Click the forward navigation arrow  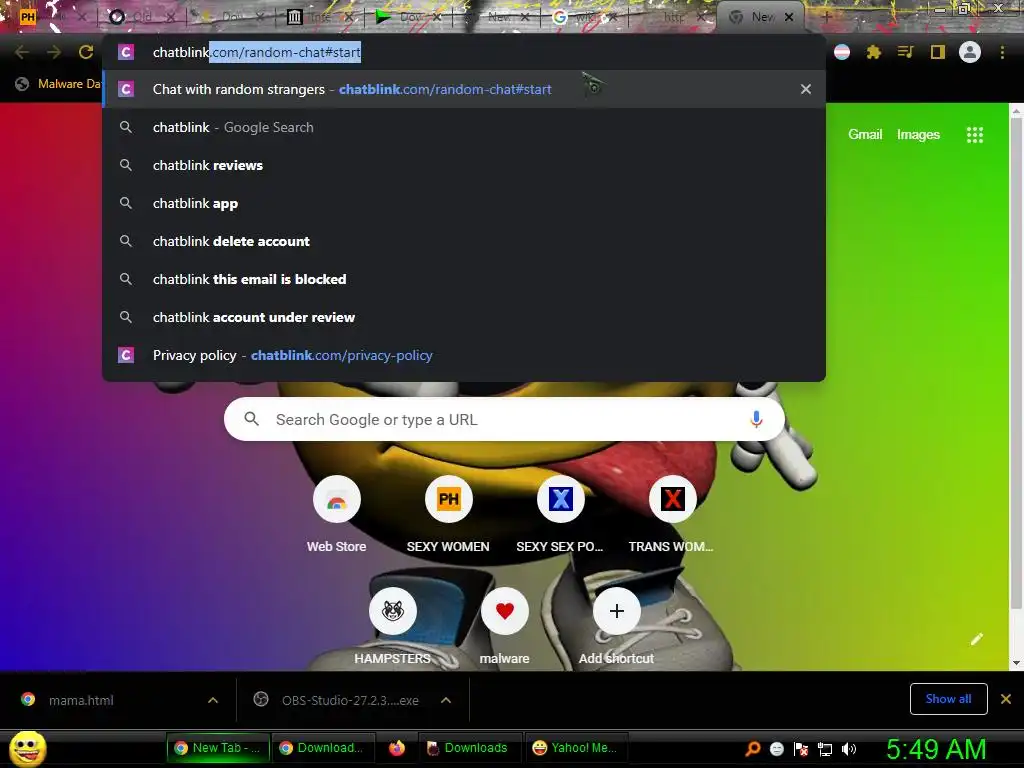[54, 52]
